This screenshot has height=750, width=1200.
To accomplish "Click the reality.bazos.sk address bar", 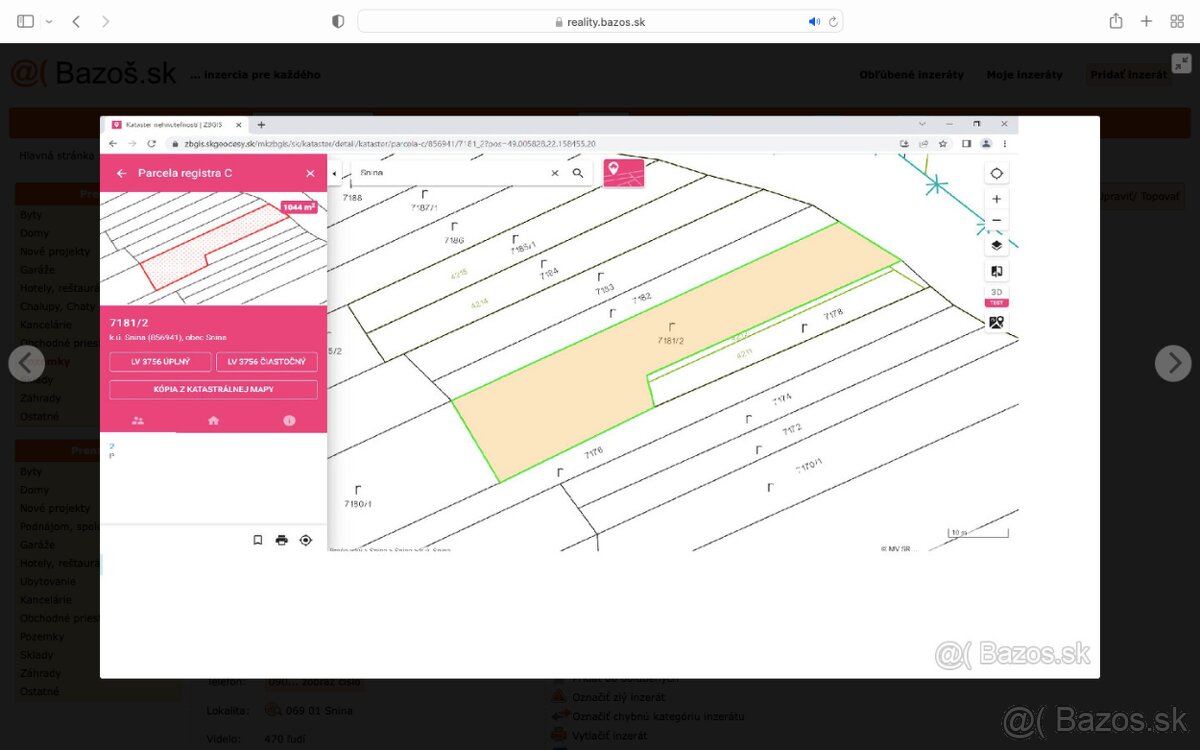I will pos(600,21).
